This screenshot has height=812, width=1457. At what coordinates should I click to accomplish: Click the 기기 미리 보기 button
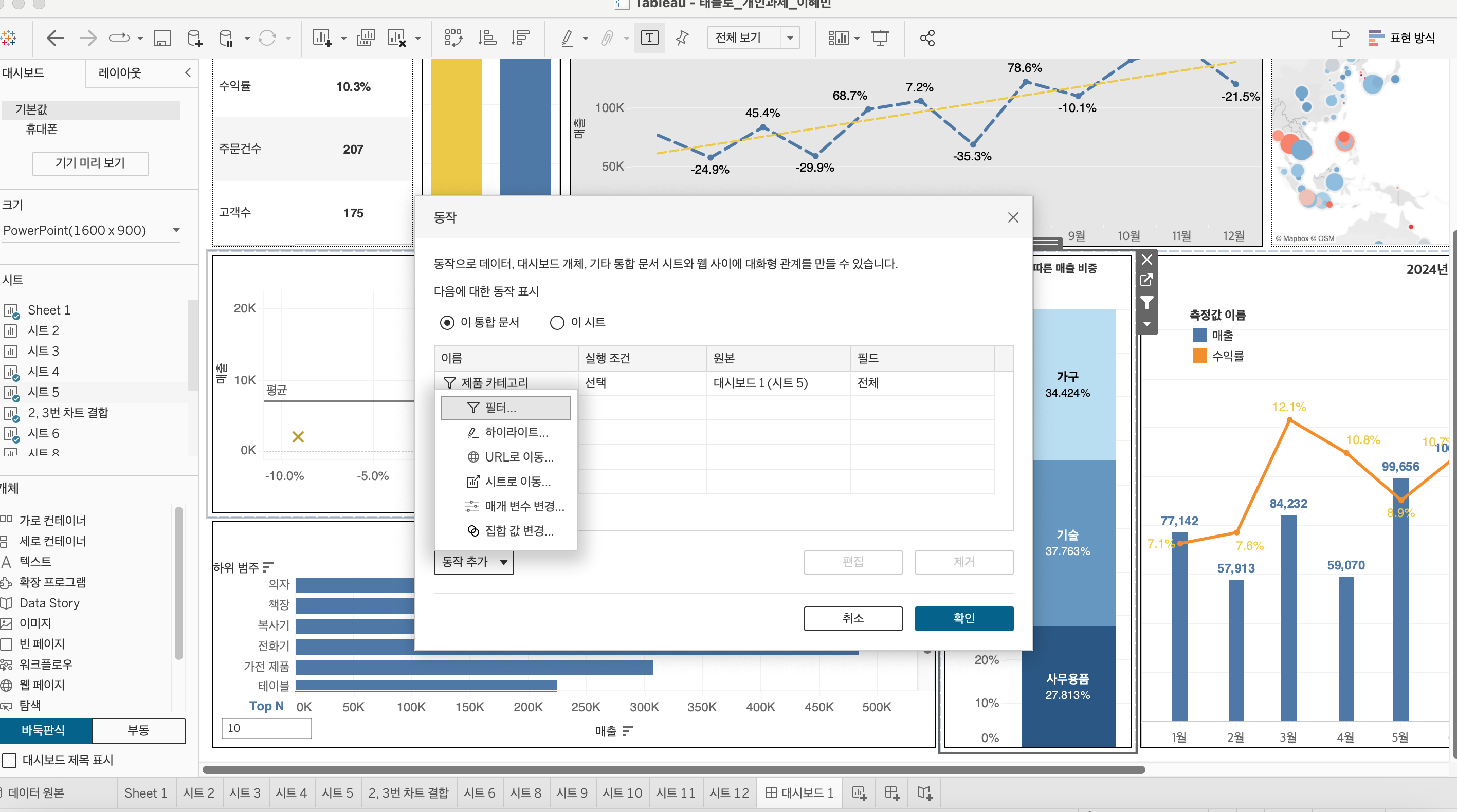[90, 163]
